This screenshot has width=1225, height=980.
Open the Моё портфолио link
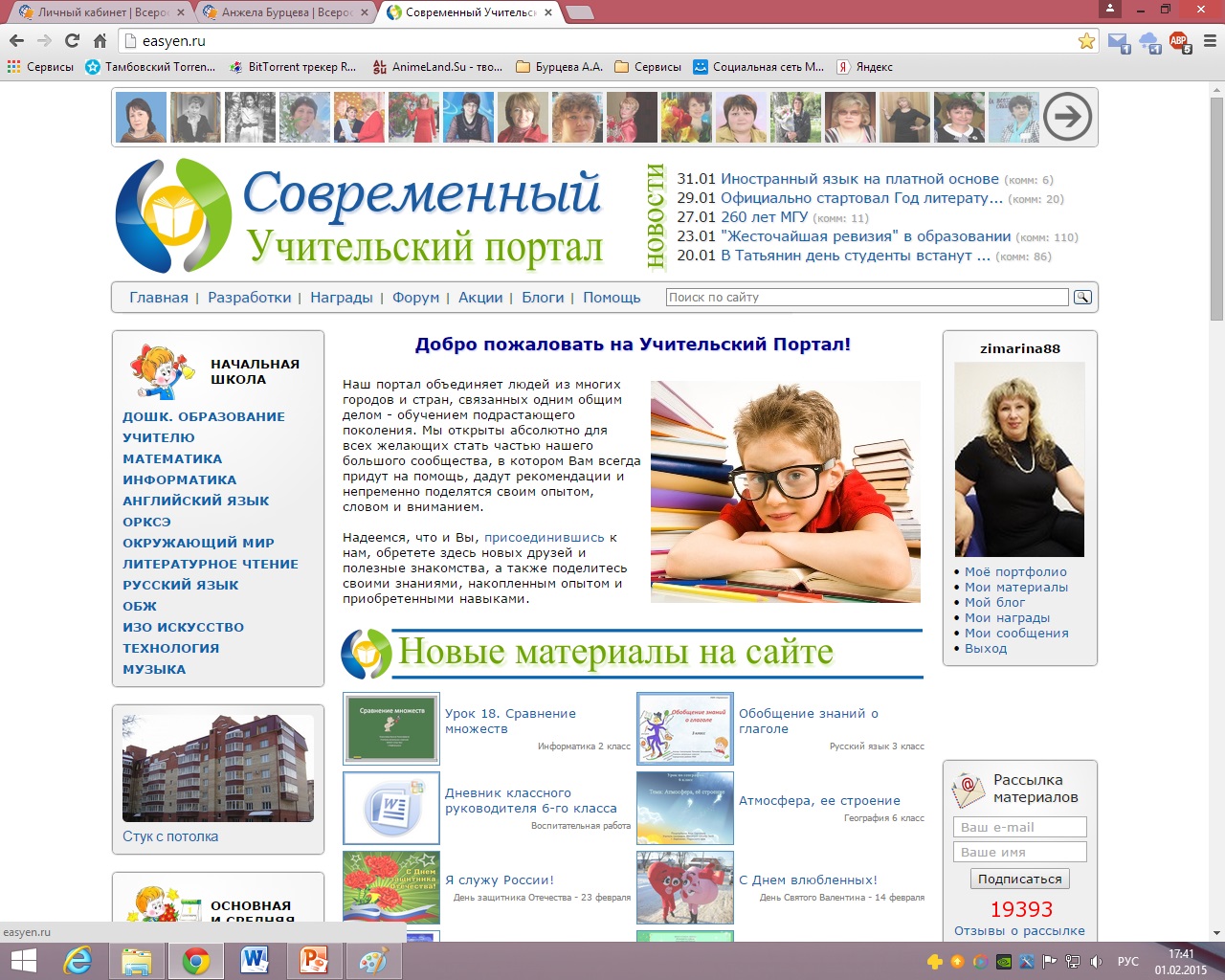[x=1015, y=572]
